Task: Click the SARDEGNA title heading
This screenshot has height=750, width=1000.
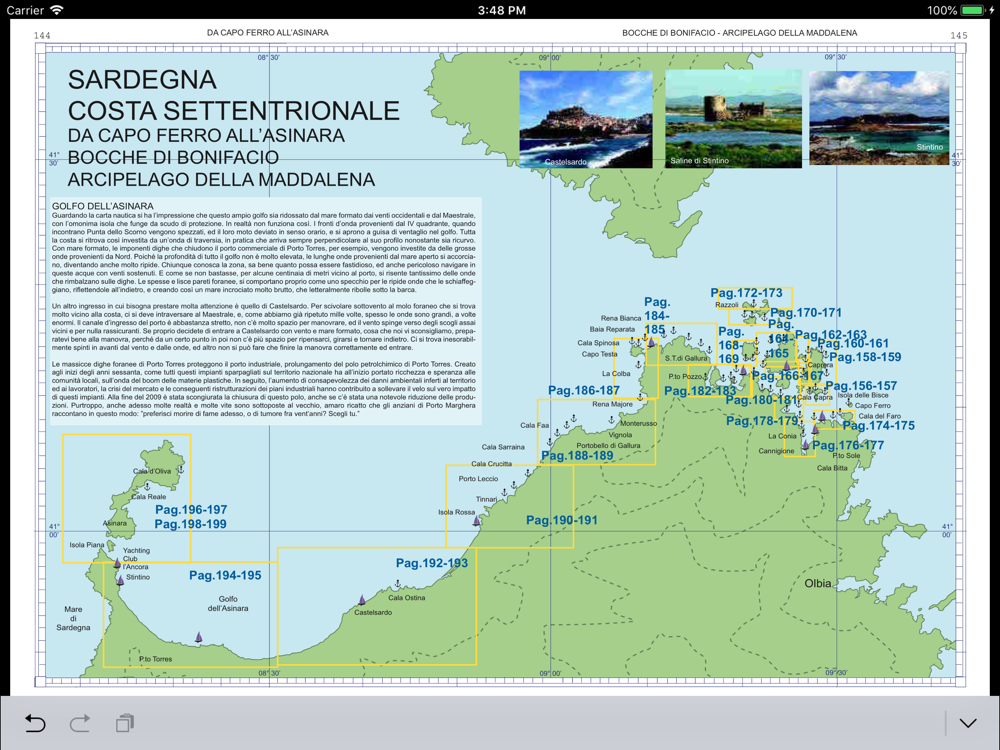Action: pos(142,80)
